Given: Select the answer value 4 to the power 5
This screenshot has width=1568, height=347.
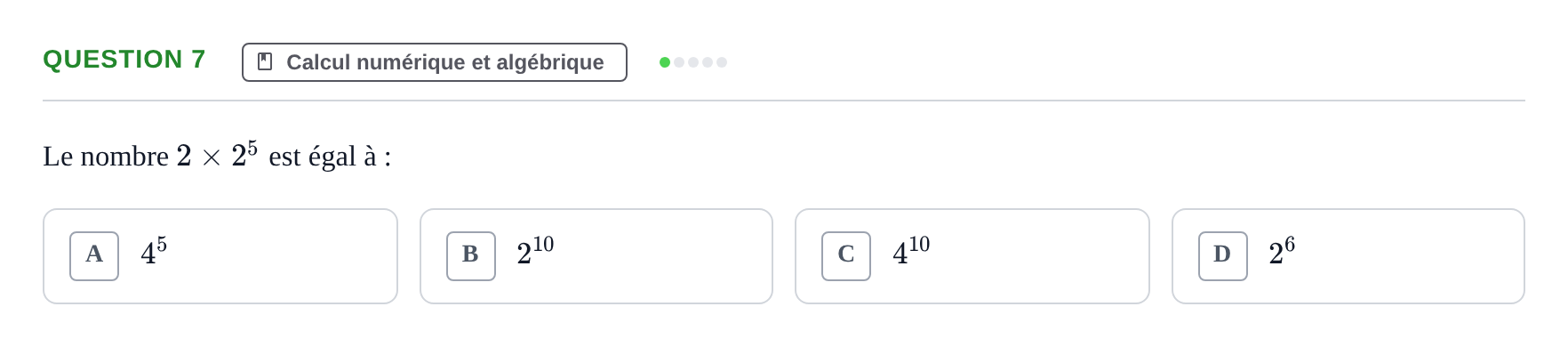Looking at the screenshot, I should pos(154,252).
